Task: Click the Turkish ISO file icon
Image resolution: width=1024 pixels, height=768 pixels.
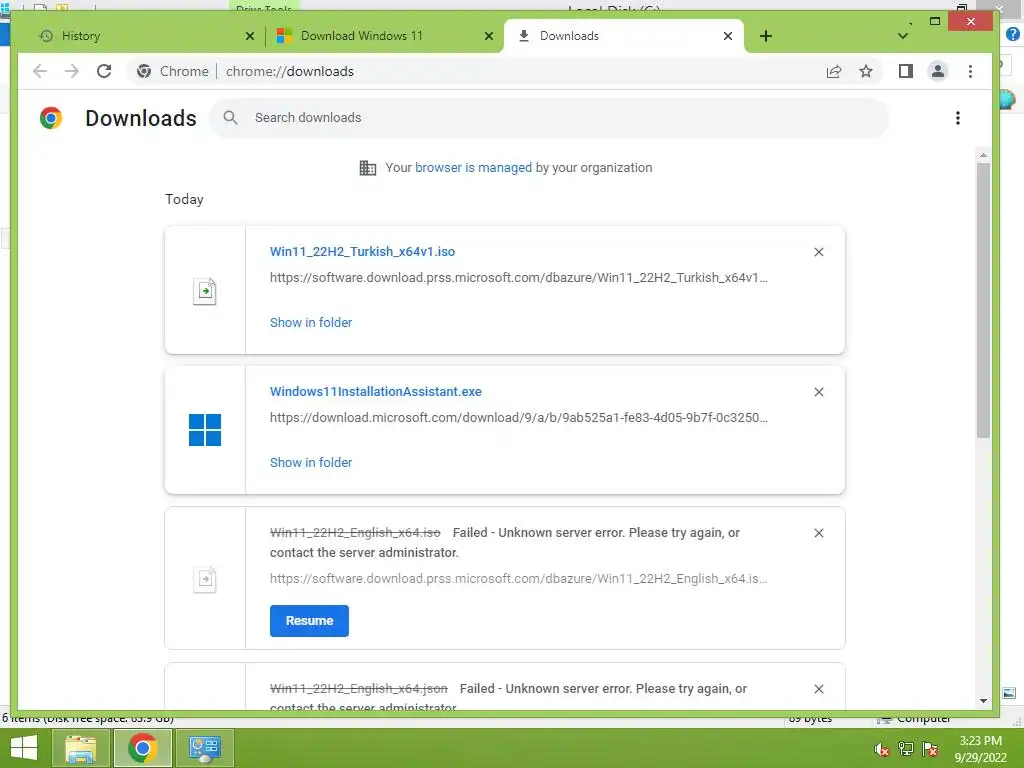Action: tap(204, 291)
